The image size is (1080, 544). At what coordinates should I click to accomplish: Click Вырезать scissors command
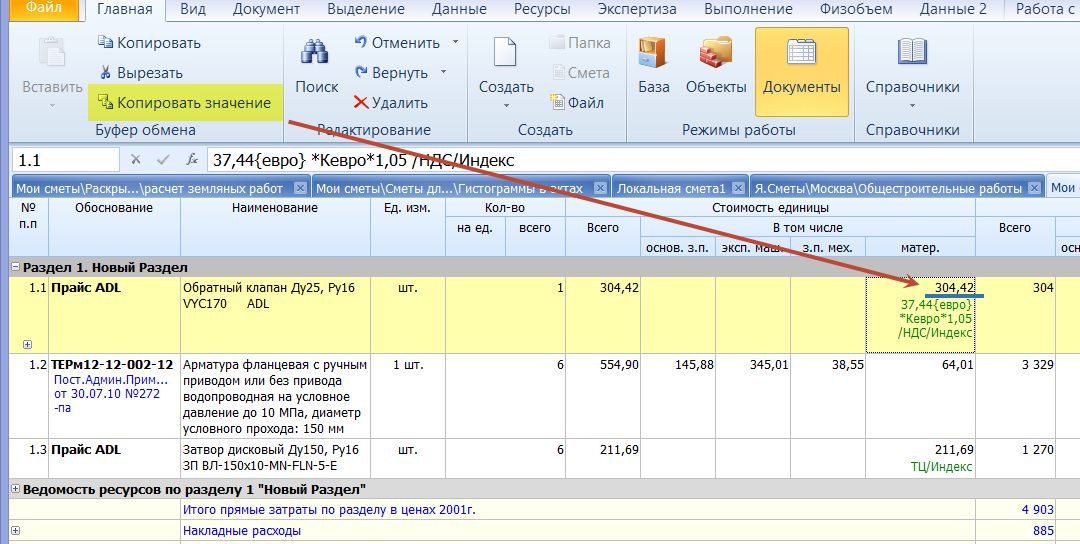pyautogui.click(x=141, y=72)
